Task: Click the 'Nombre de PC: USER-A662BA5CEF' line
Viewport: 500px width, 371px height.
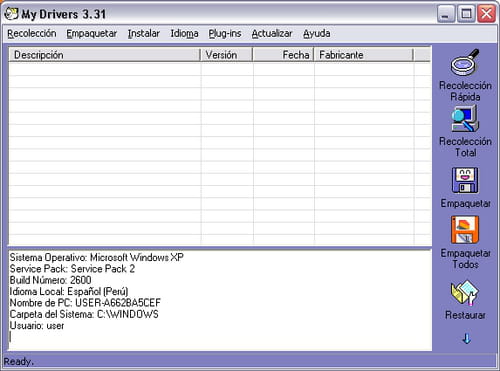Action: 85,303
